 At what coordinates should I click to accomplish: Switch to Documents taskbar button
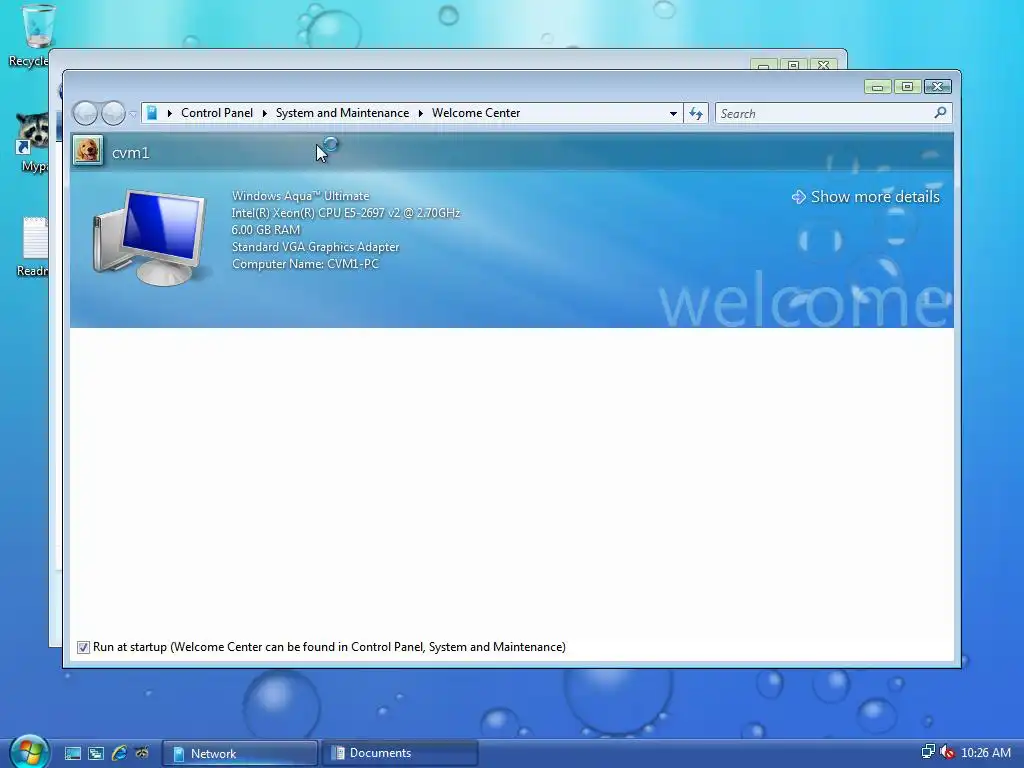400,753
